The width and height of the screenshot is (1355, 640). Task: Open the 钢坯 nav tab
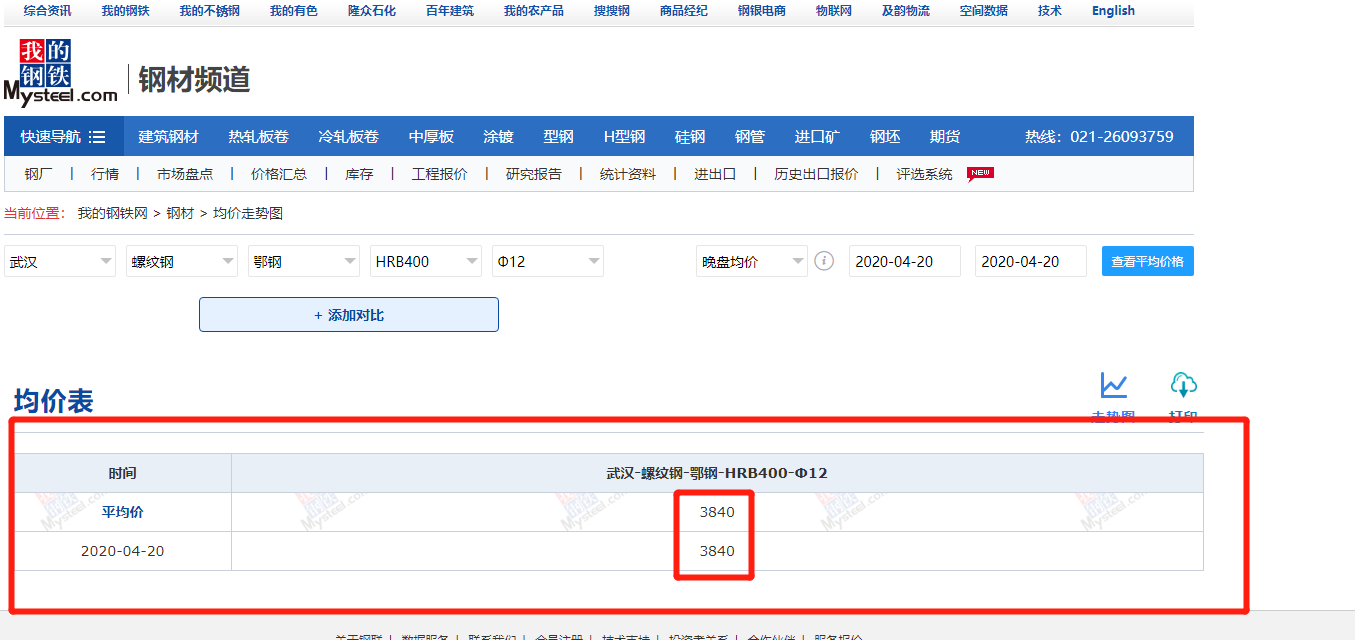[x=885, y=136]
